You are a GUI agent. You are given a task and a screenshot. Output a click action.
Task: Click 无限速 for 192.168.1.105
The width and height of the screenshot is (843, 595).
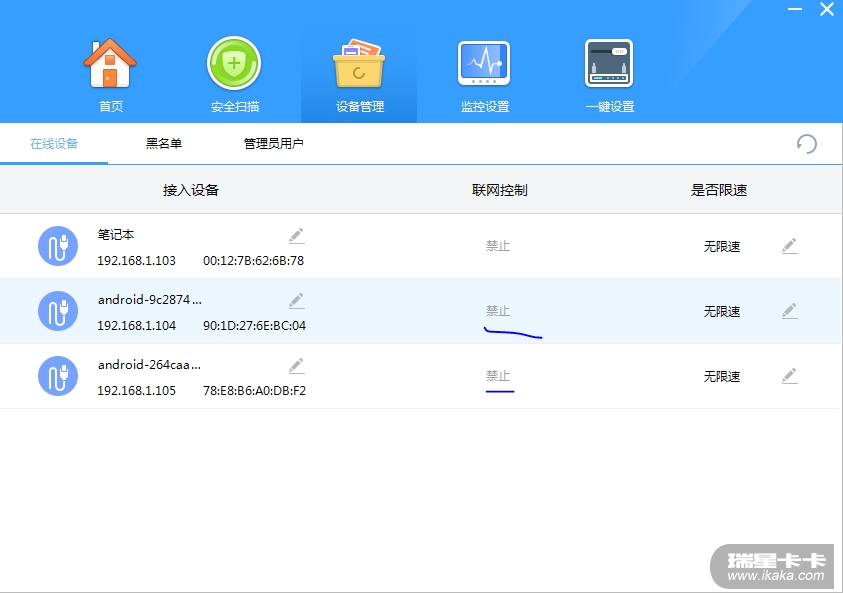[x=722, y=377]
